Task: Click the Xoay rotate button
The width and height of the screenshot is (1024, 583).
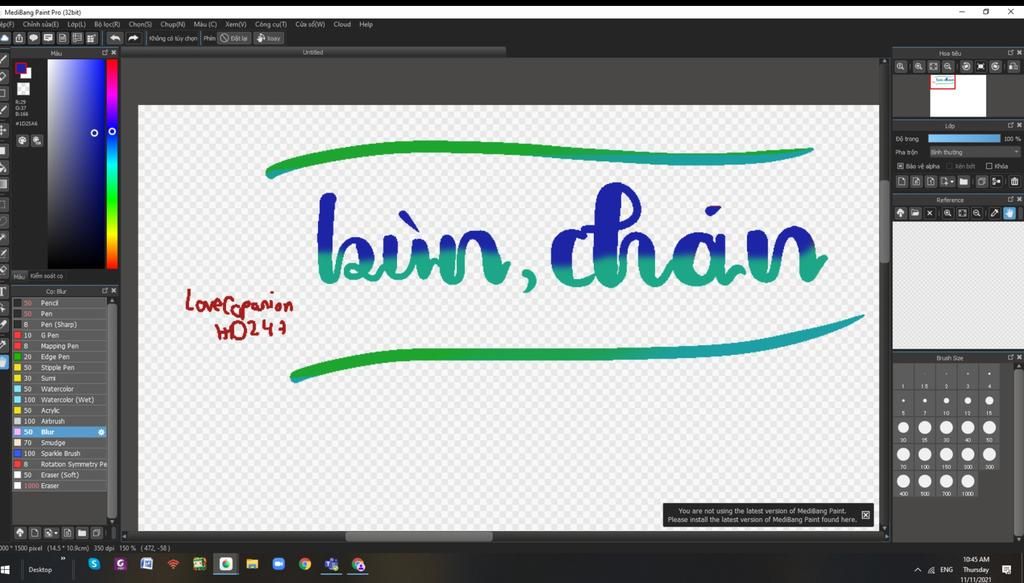Action: [268, 39]
